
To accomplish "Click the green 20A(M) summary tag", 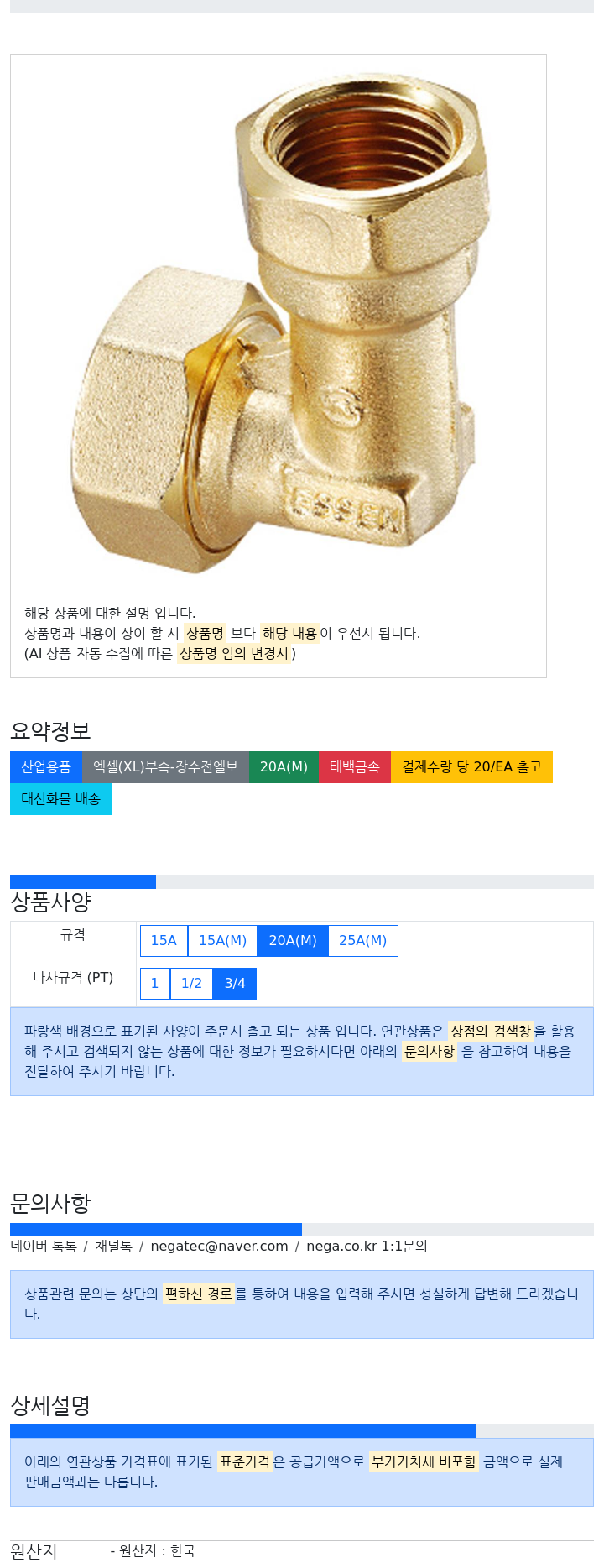I will click(284, 767).
